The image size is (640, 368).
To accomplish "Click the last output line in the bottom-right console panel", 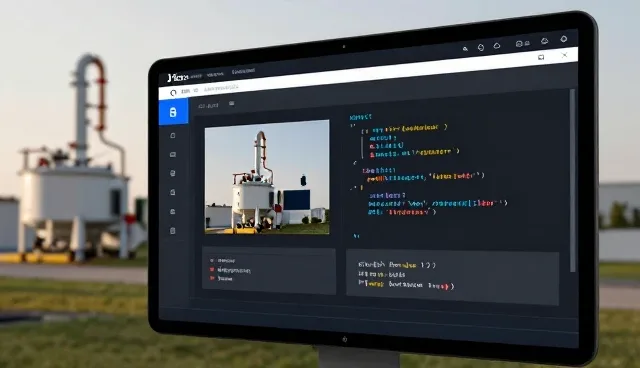I will [406, 285].
